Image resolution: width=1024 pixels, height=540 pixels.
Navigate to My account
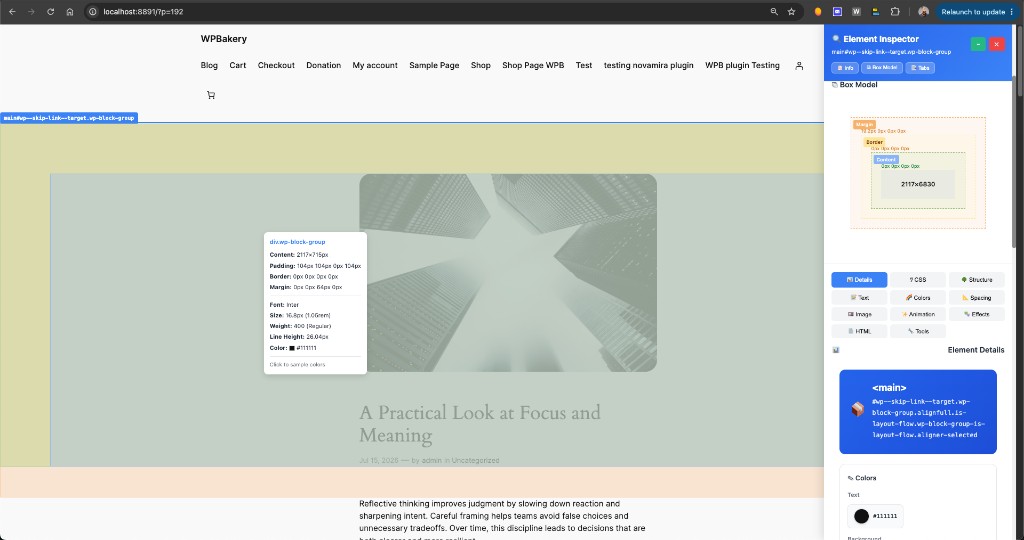coord(375,65)
